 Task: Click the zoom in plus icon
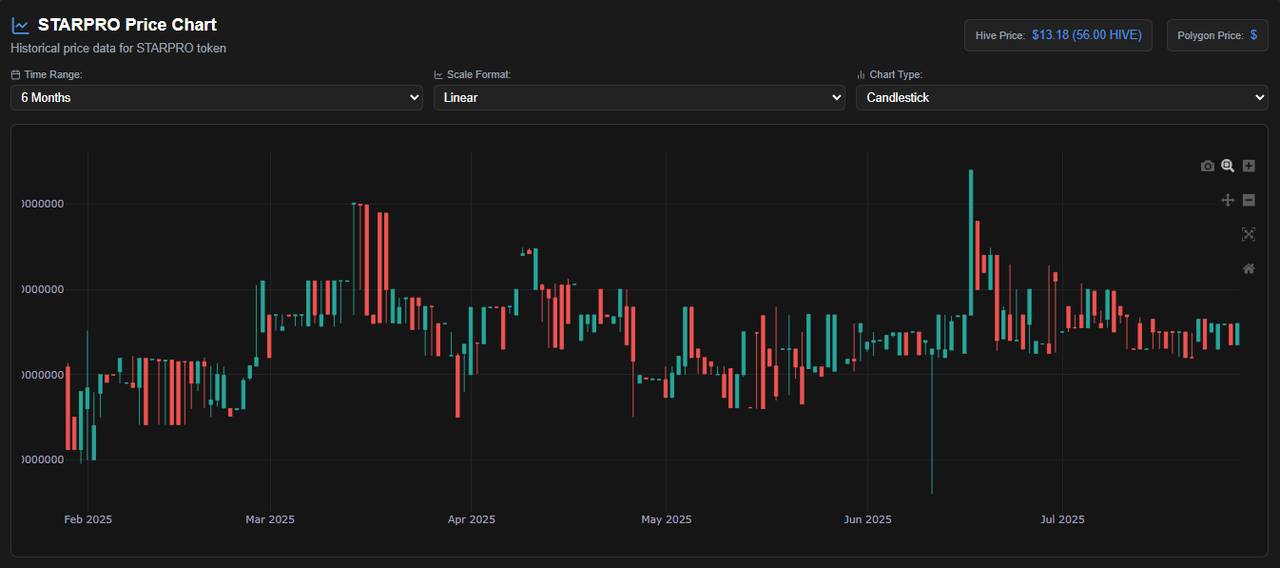tap(1249, 166)
